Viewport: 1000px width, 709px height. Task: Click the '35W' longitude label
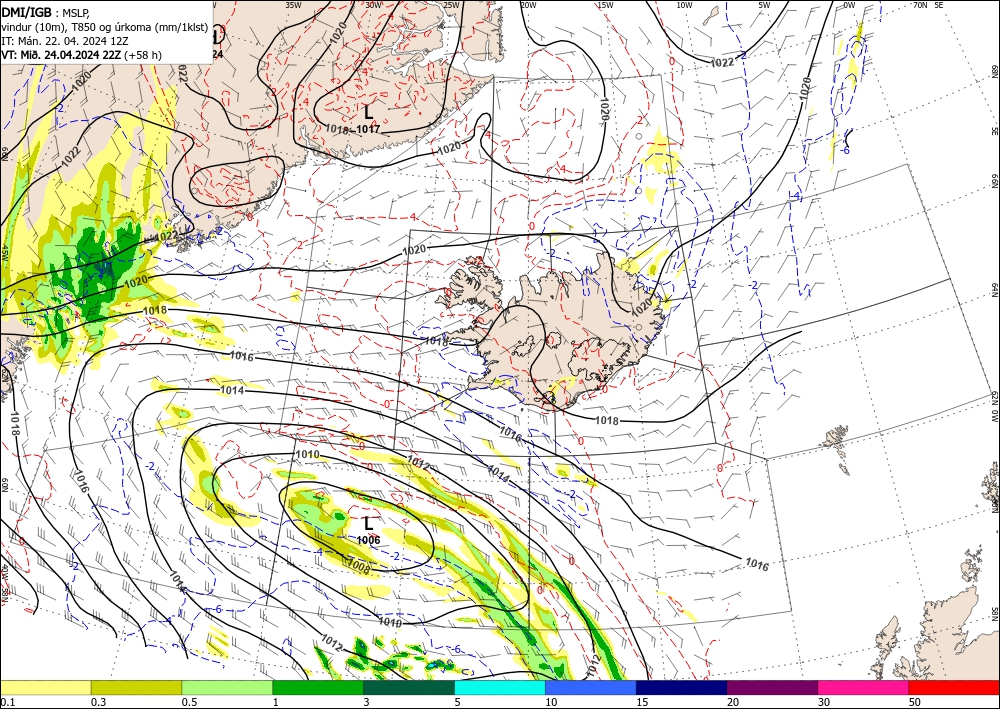coord(293,4)
